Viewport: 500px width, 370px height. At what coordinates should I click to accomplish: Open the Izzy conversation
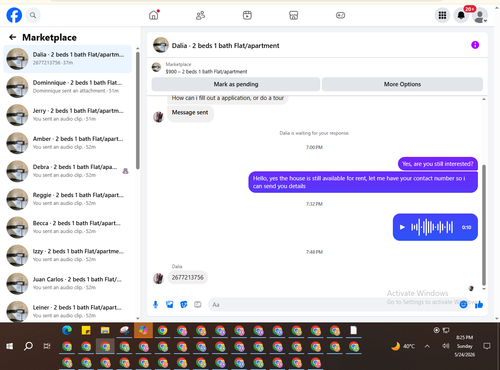[x=68, y=255]
